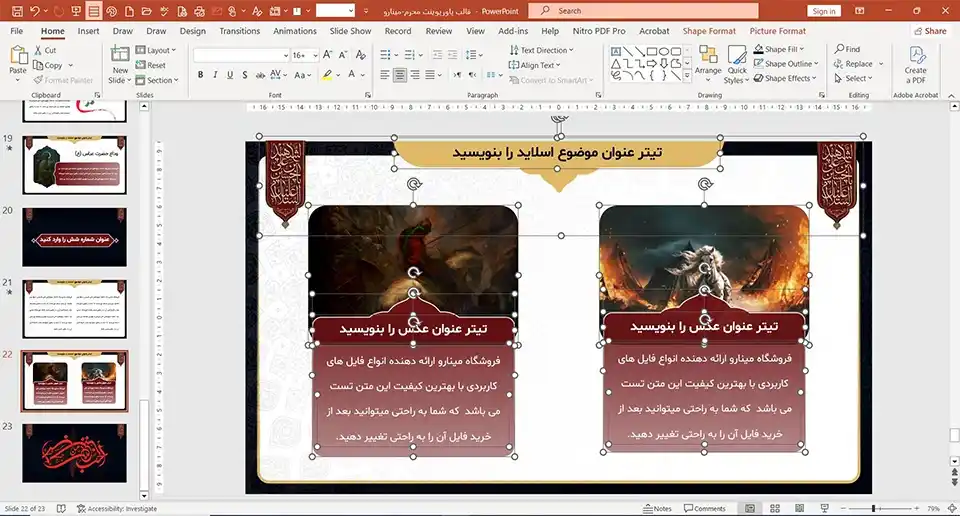This screenshot has width=960, height=516.
Task: Click the Cut scissors command
Action: click(x=45, y=50)
